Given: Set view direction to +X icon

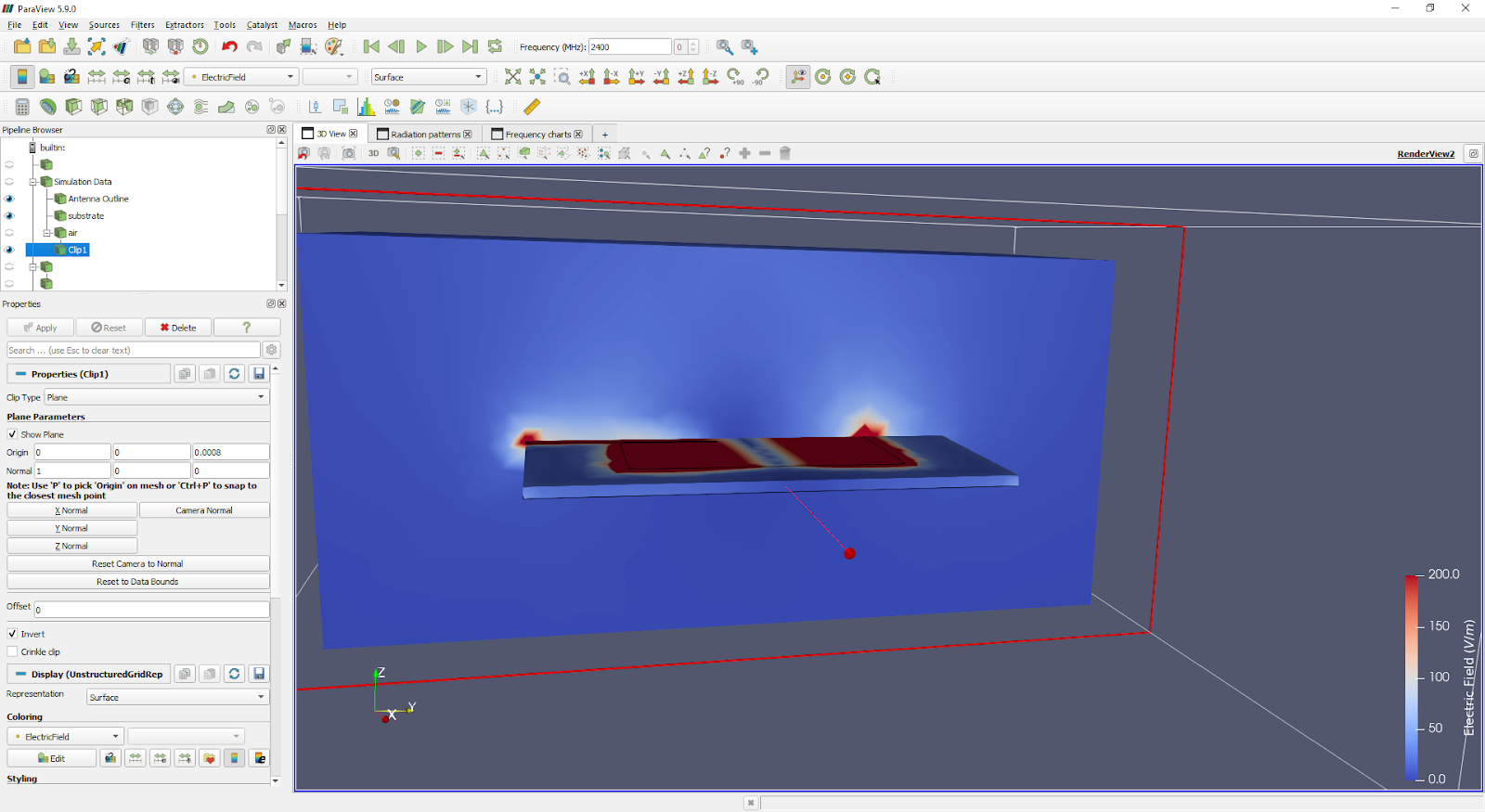Looking at the screenshot, I should (587, 77).
